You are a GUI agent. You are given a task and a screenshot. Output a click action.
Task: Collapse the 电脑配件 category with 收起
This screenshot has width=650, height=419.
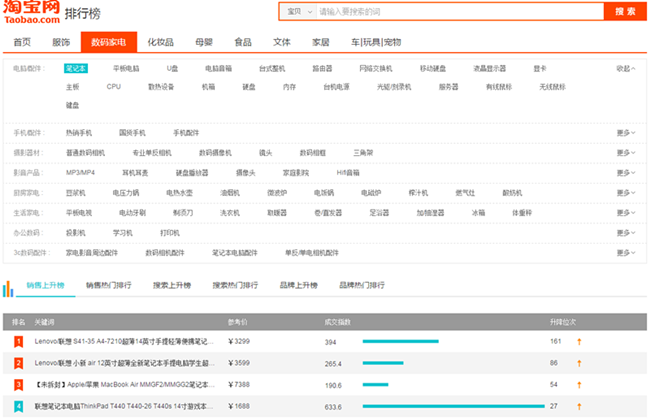point(626,68)
